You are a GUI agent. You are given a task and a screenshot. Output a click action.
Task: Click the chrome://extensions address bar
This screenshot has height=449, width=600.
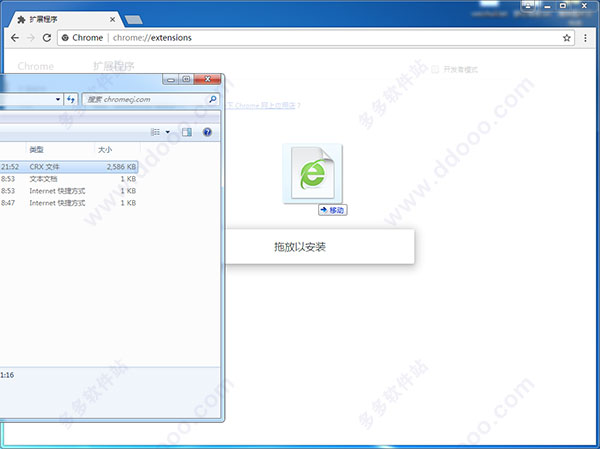(316, 38)
